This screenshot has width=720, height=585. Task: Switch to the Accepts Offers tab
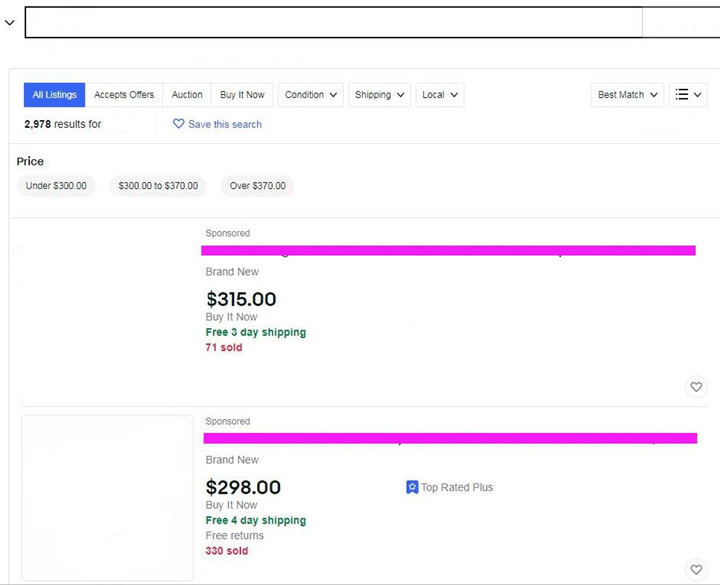124,95
